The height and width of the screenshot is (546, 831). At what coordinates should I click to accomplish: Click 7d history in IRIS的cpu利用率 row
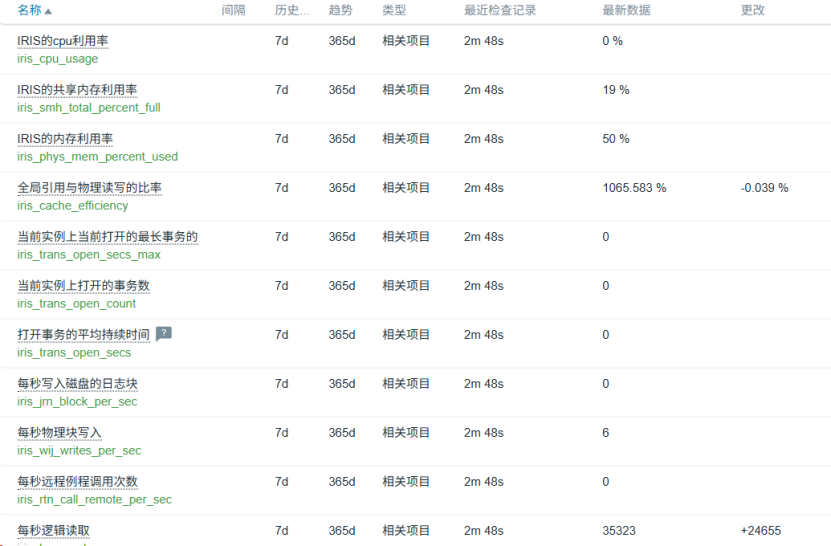point(281,41)
